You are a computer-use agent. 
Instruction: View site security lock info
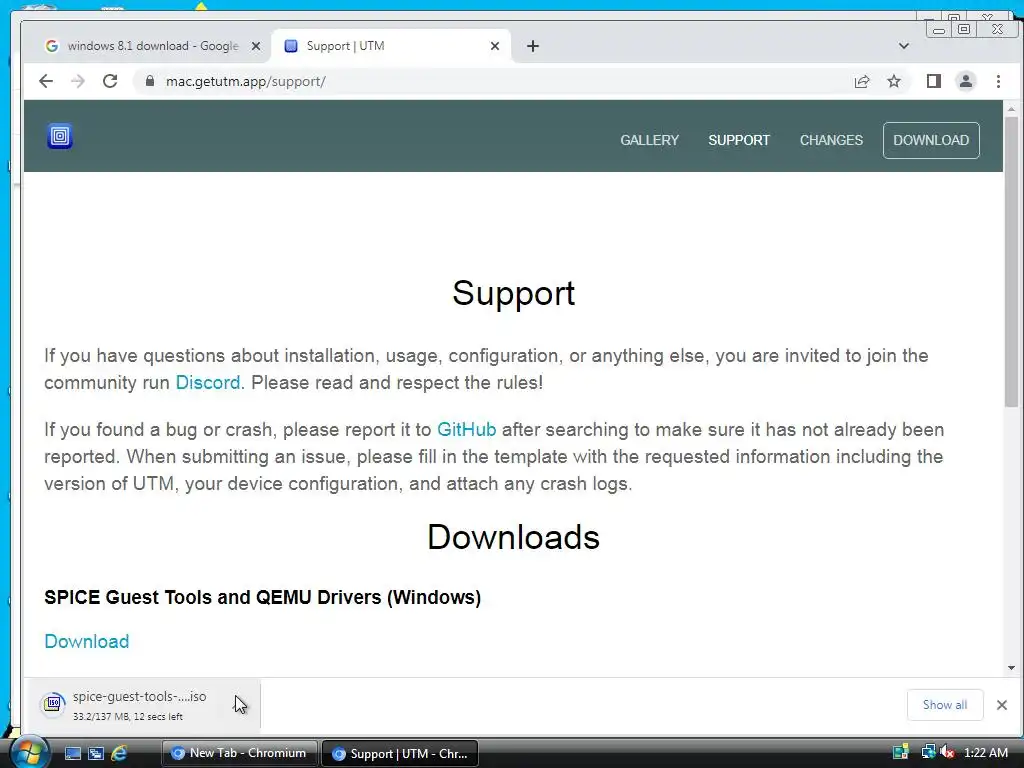(x=150, y=81)
